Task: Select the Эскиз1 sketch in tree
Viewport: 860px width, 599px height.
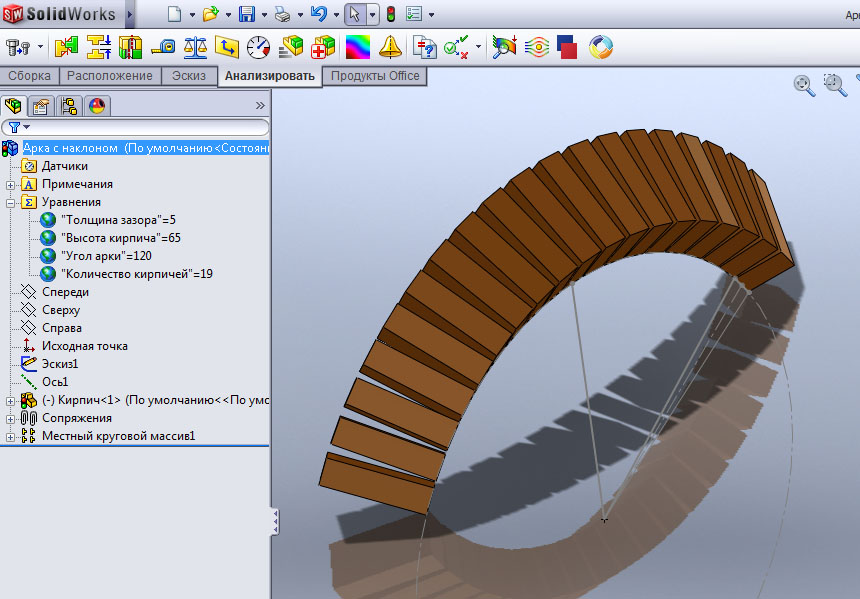Action: pyautogui.click(x=58, y=364)
